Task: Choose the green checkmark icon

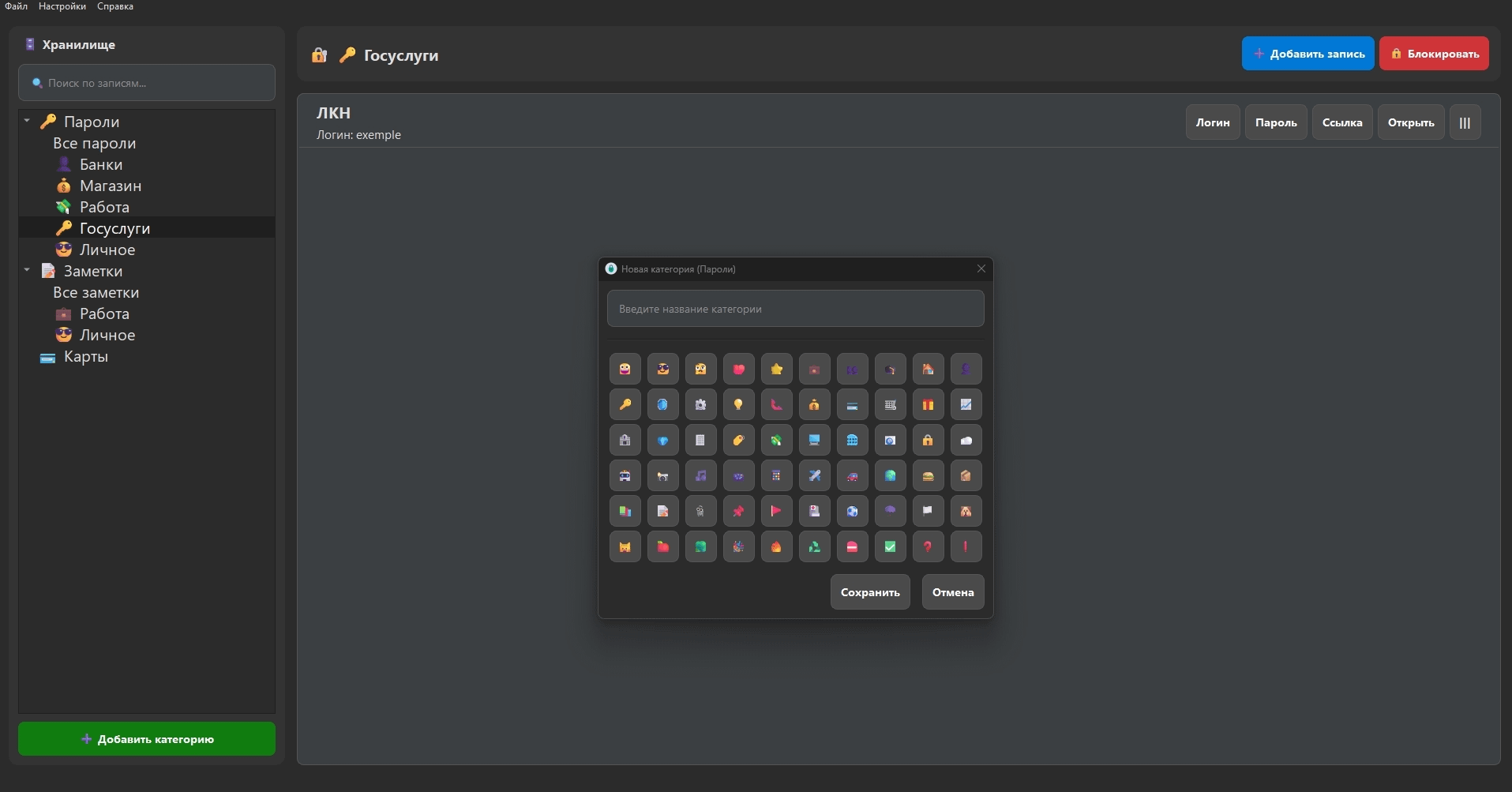Action: (890, 546)
